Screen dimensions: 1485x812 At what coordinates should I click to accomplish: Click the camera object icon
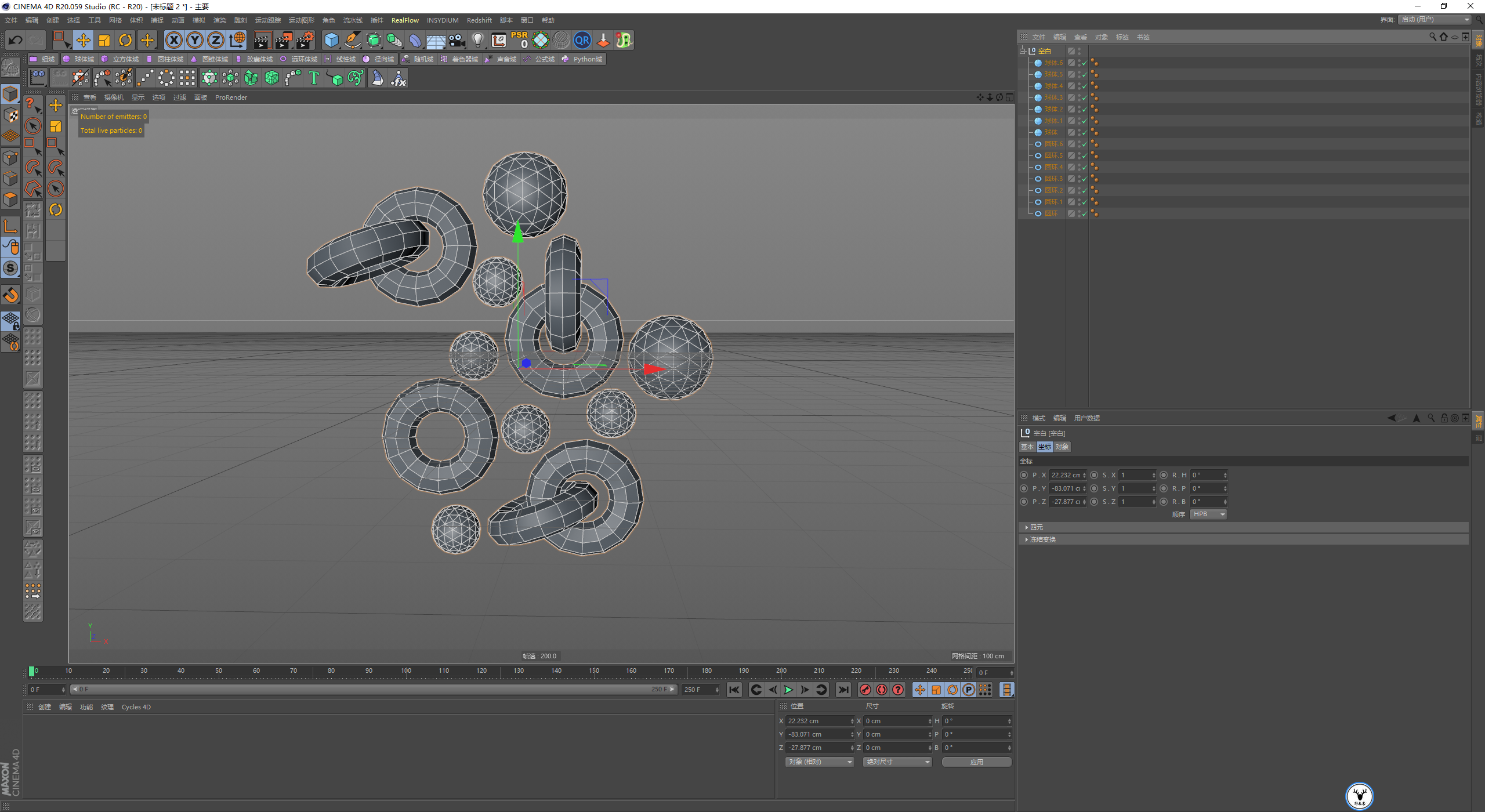pos(457,40)
